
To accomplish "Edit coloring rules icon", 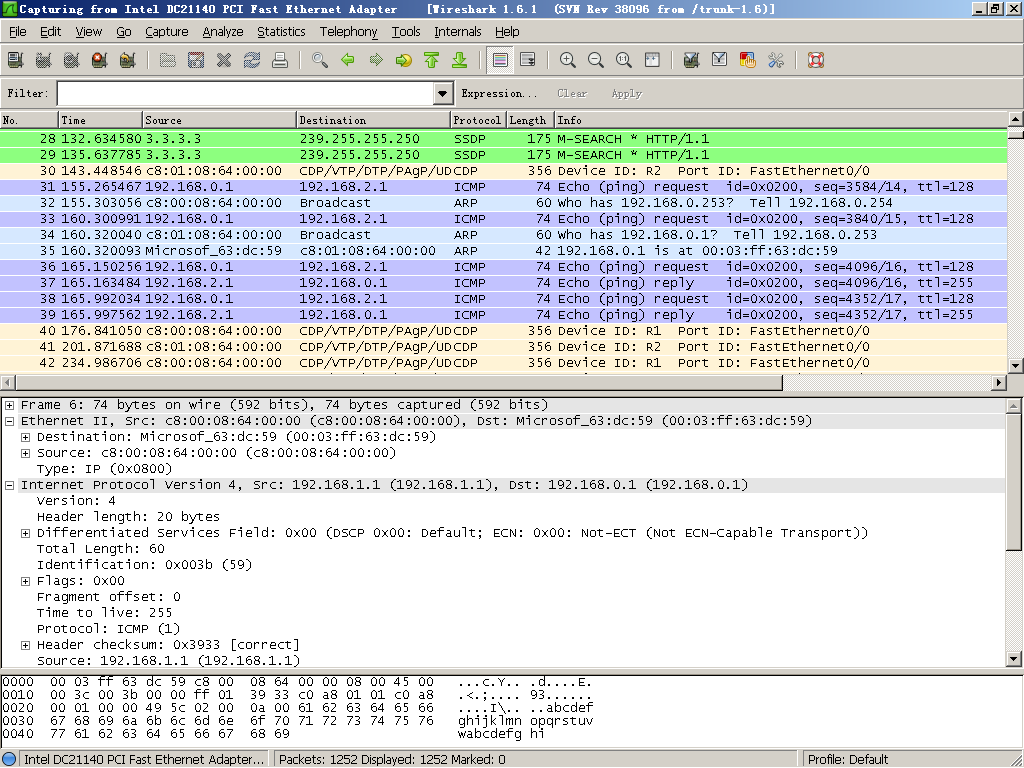I will click(748, 60).
